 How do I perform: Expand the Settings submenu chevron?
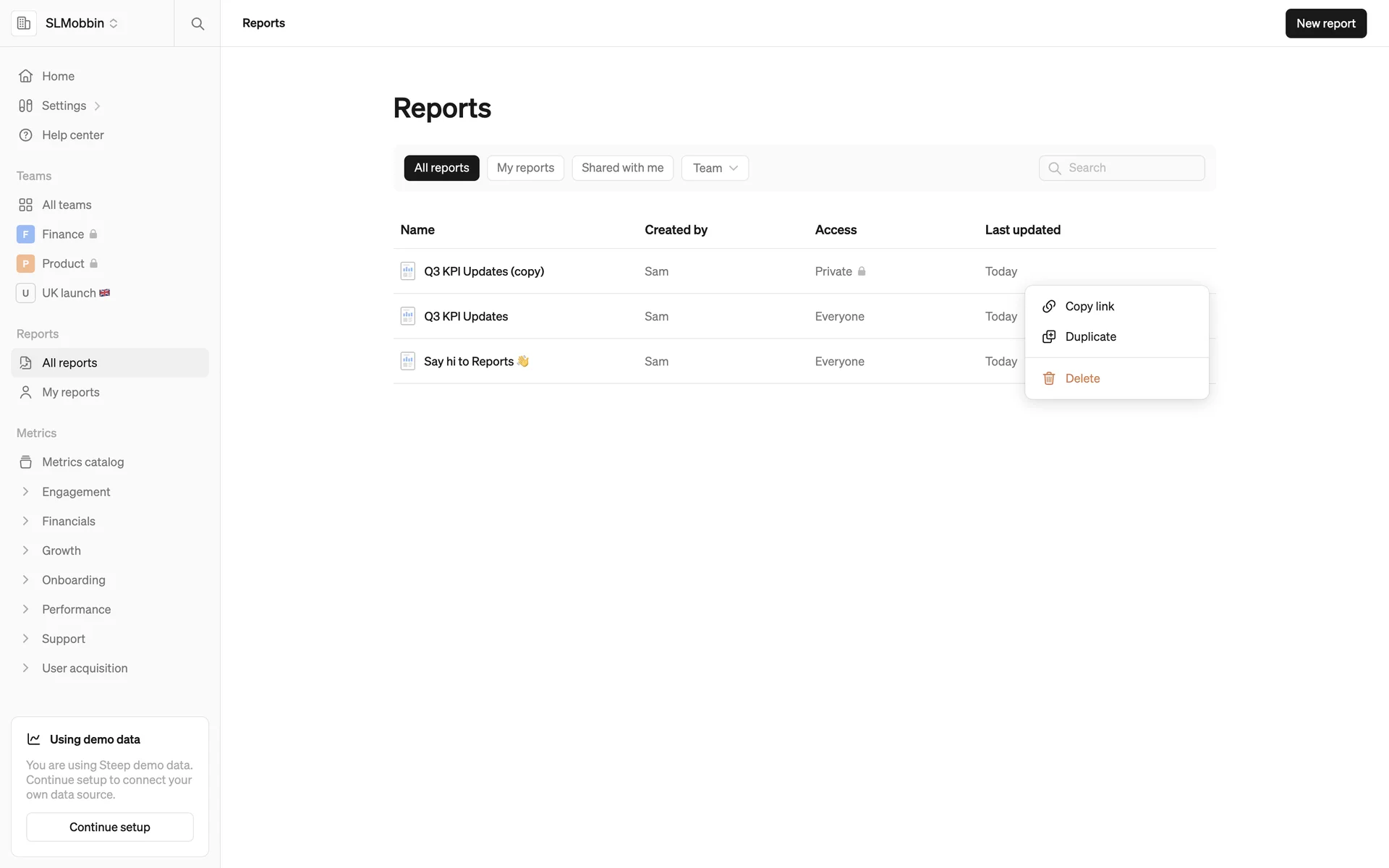point(98,106)
